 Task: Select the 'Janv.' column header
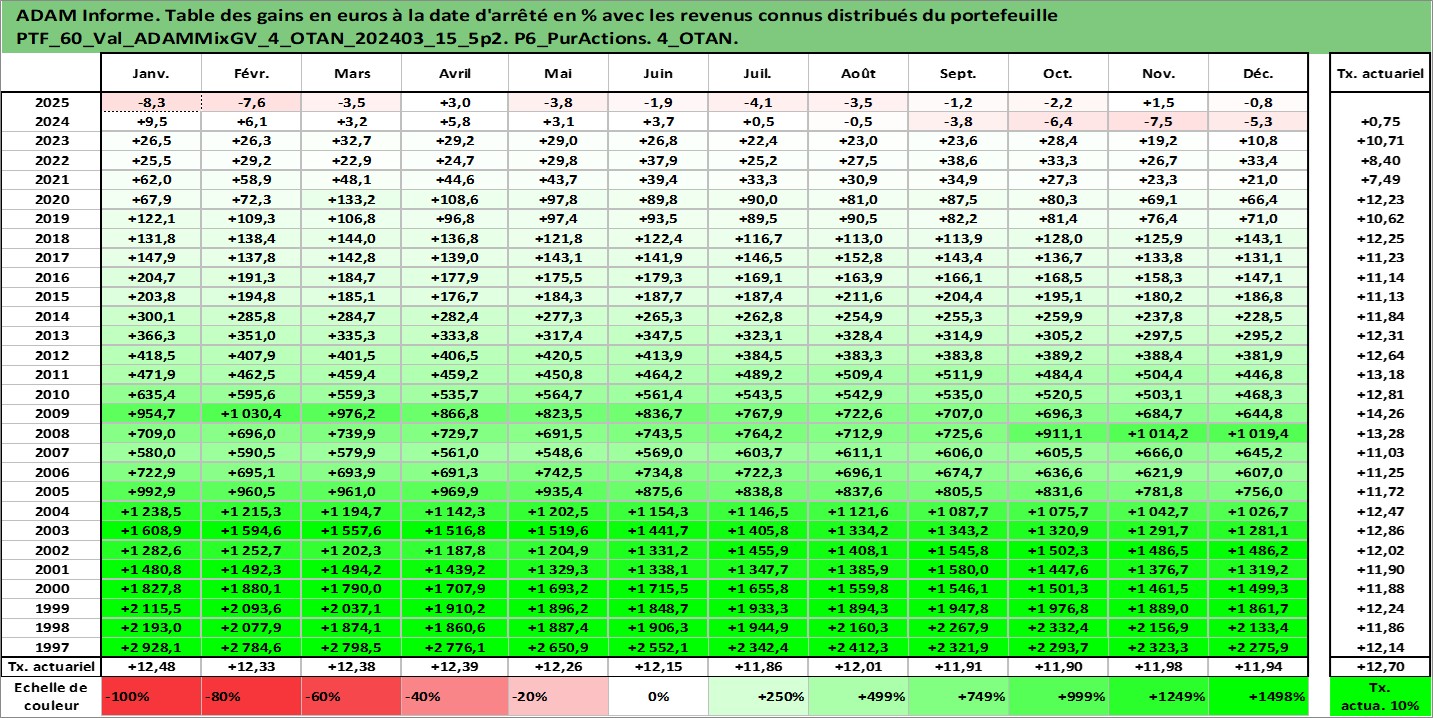click(x=151, y=74)
